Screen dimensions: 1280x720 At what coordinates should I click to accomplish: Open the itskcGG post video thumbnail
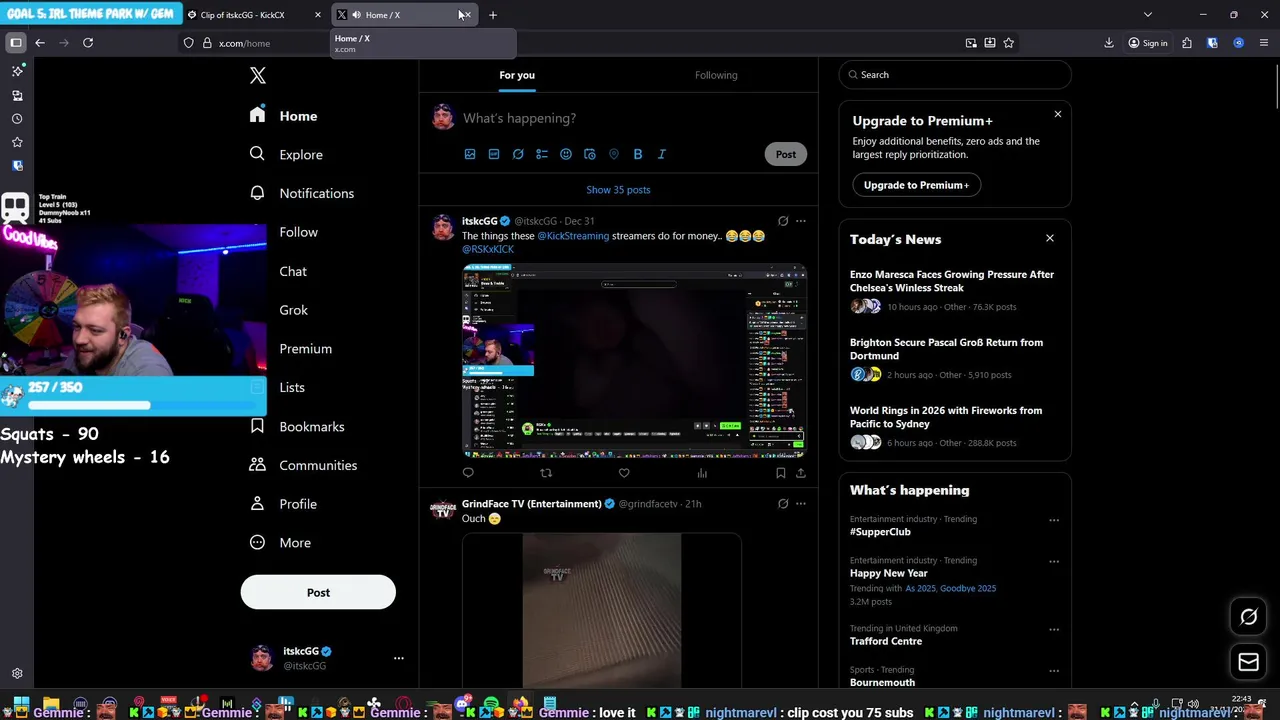pos(634,361)
